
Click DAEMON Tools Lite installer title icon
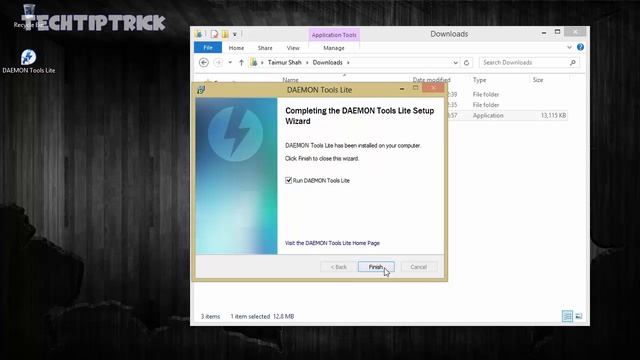tap(201, 89)
